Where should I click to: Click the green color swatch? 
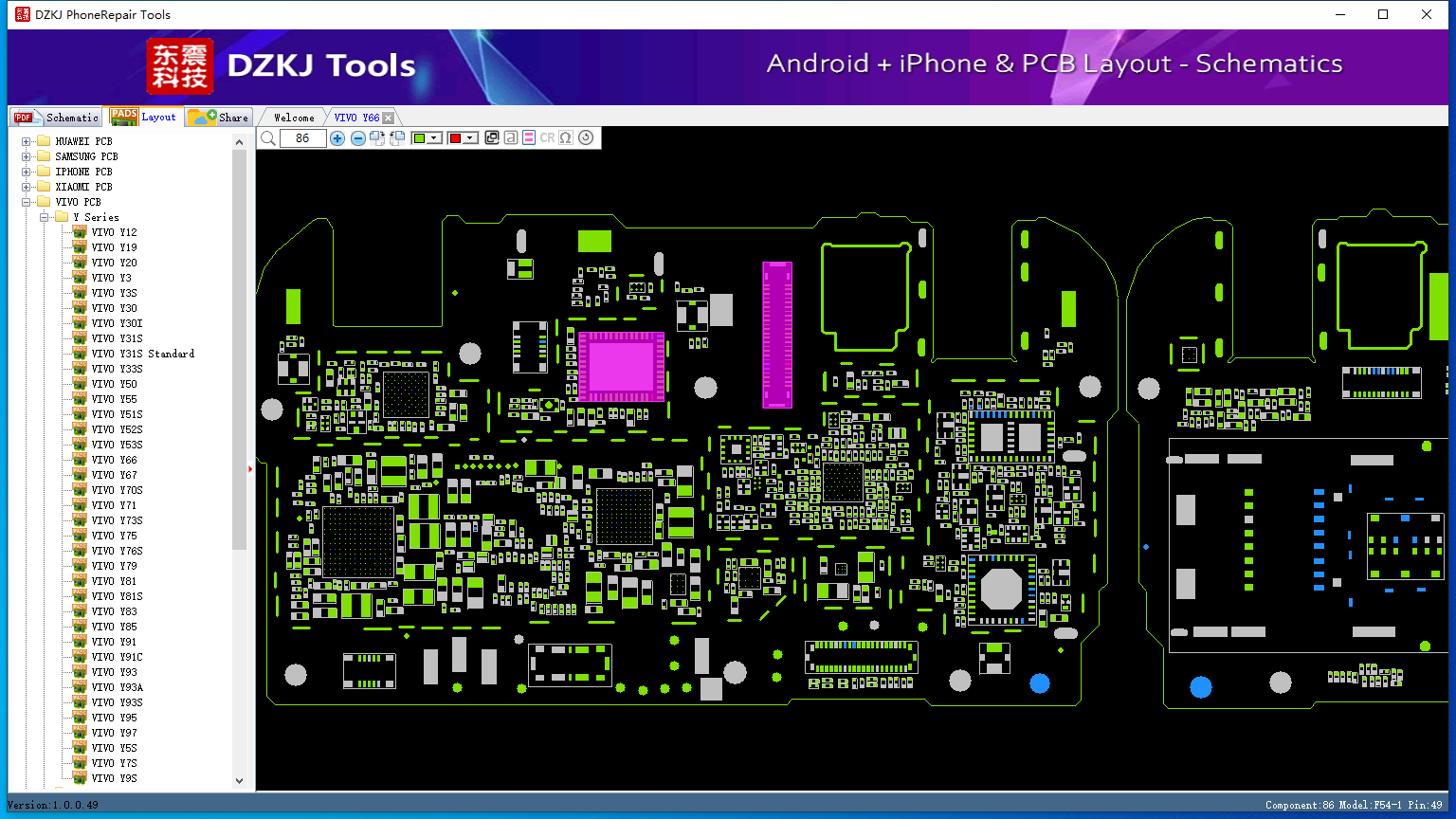419,138
